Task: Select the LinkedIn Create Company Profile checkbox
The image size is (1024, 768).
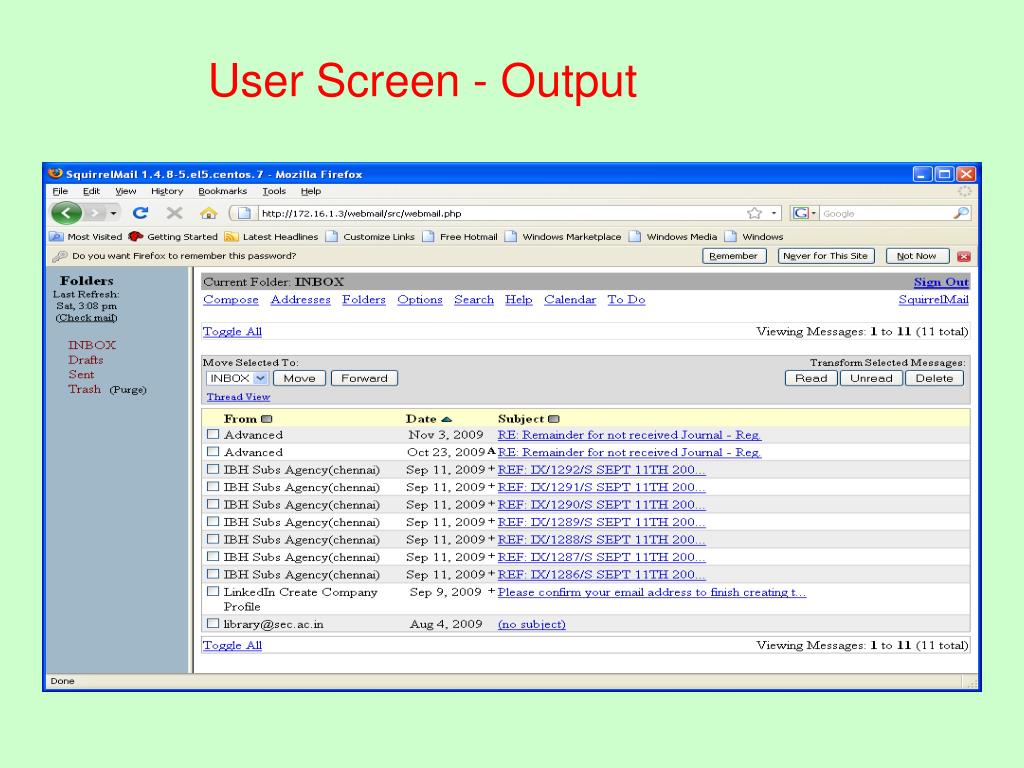Action: [x=213, y=591]
